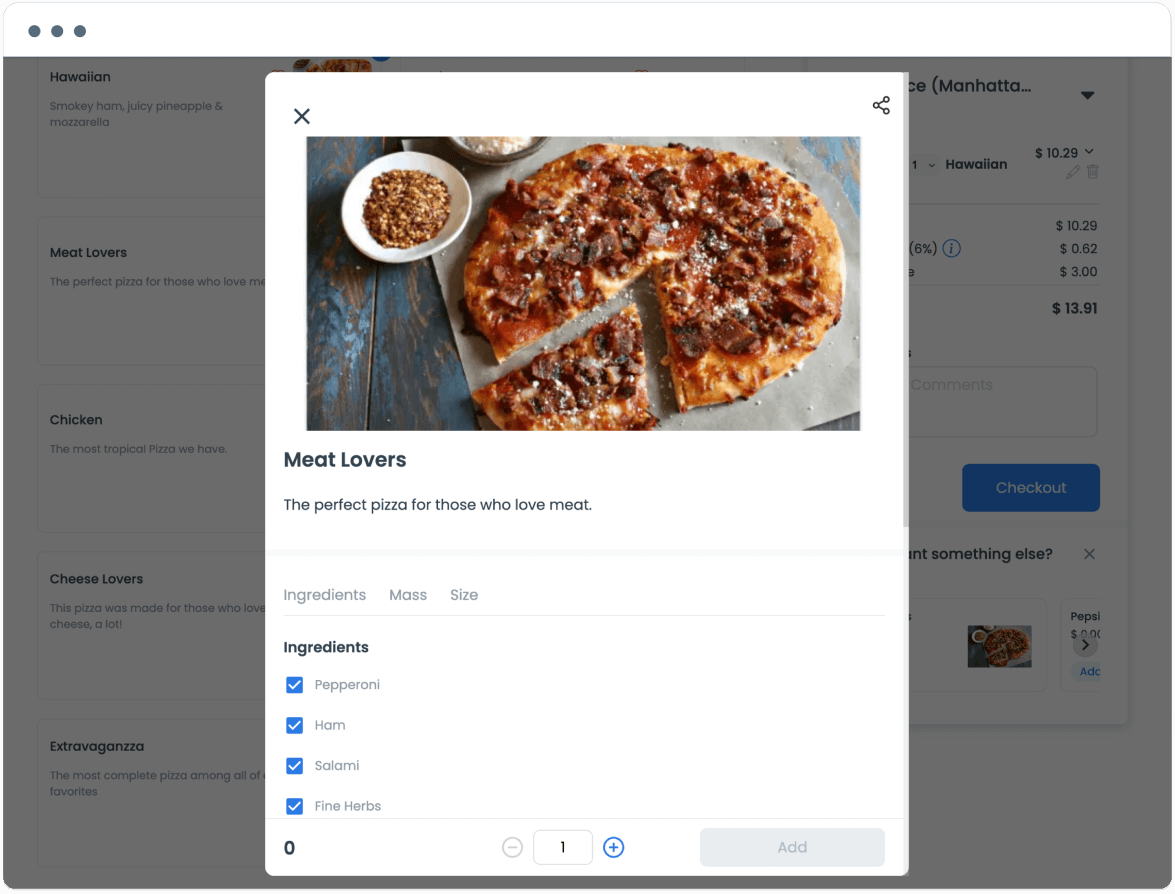1175x894 pixels.
Task: Open the Cheese Lovers menu card
Action: tap(151, 626)
